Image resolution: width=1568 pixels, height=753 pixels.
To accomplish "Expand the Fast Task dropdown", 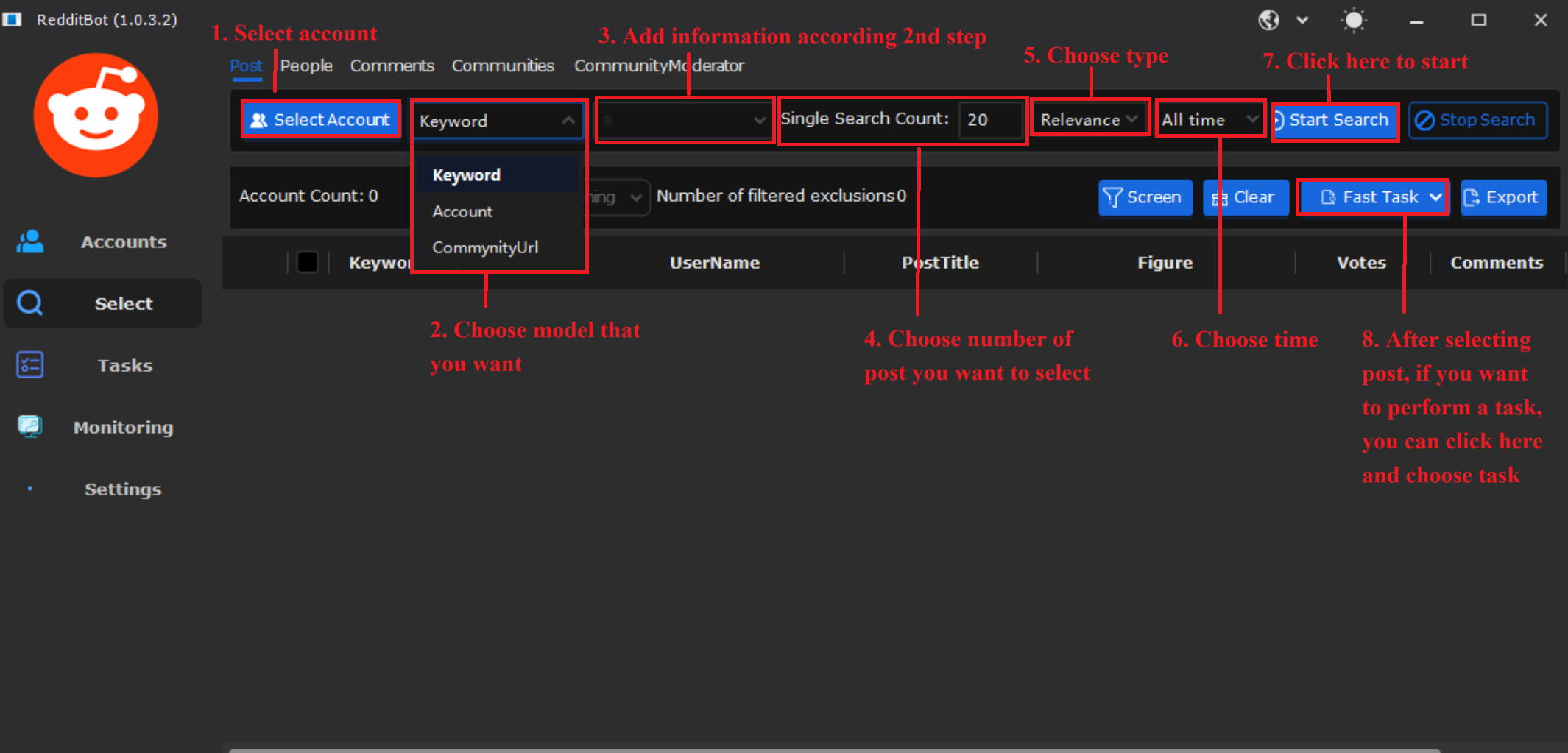I will [x=1435, y=197].
